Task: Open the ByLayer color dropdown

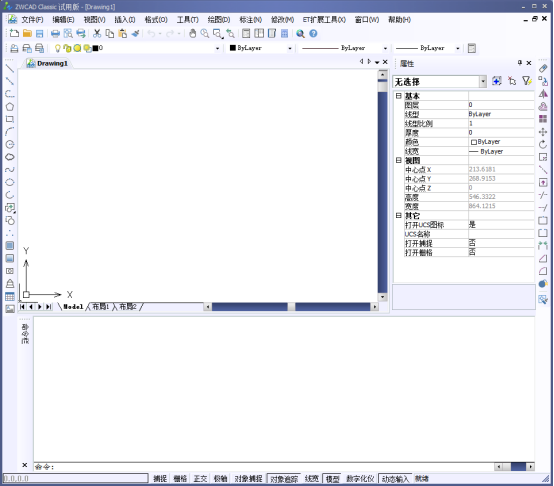Action: [261, 48]
